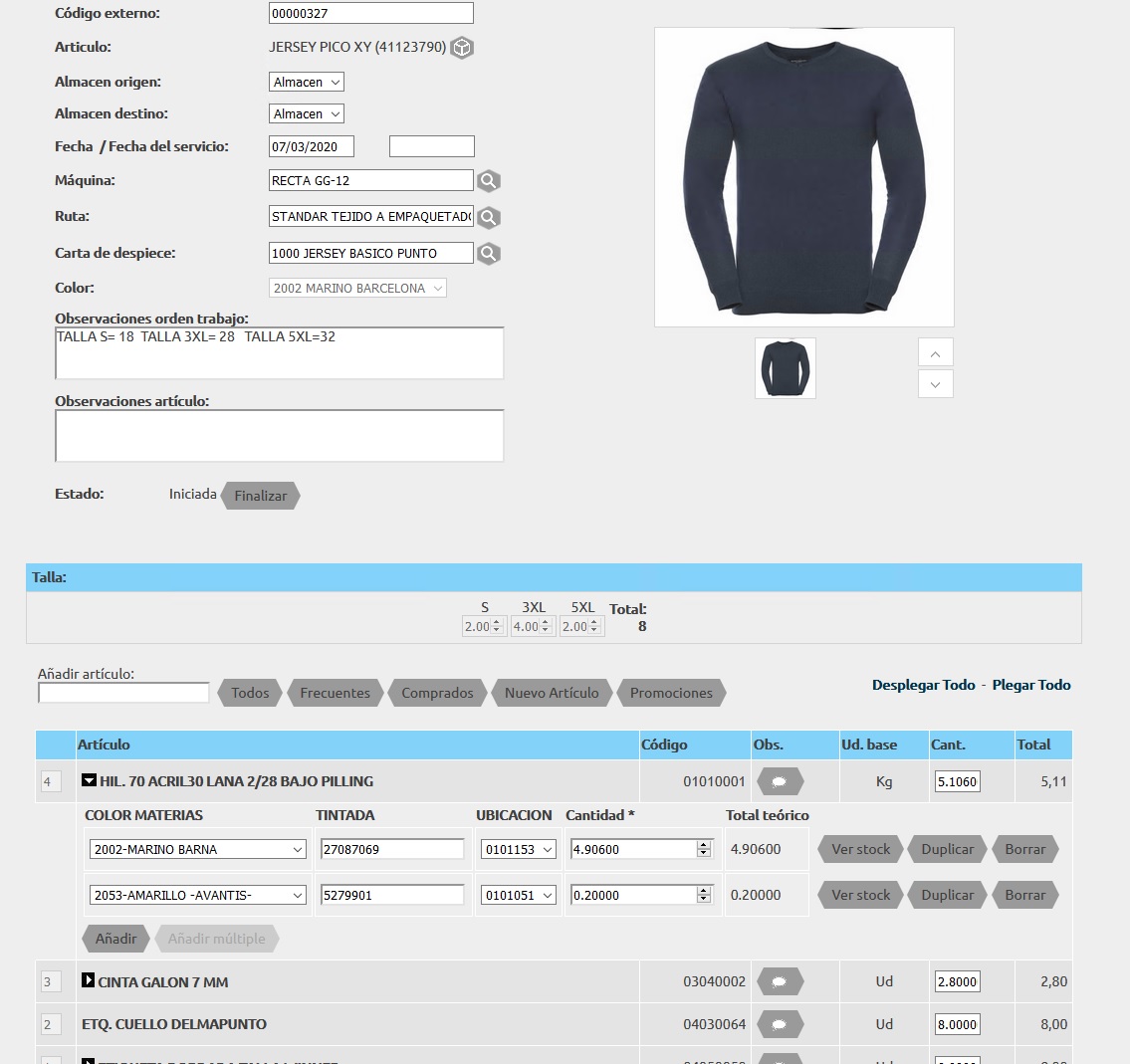Open the 2002-MARINO BARNA color dropdown
This screenshot has height=1064, width=1130.
coord(198,850)
